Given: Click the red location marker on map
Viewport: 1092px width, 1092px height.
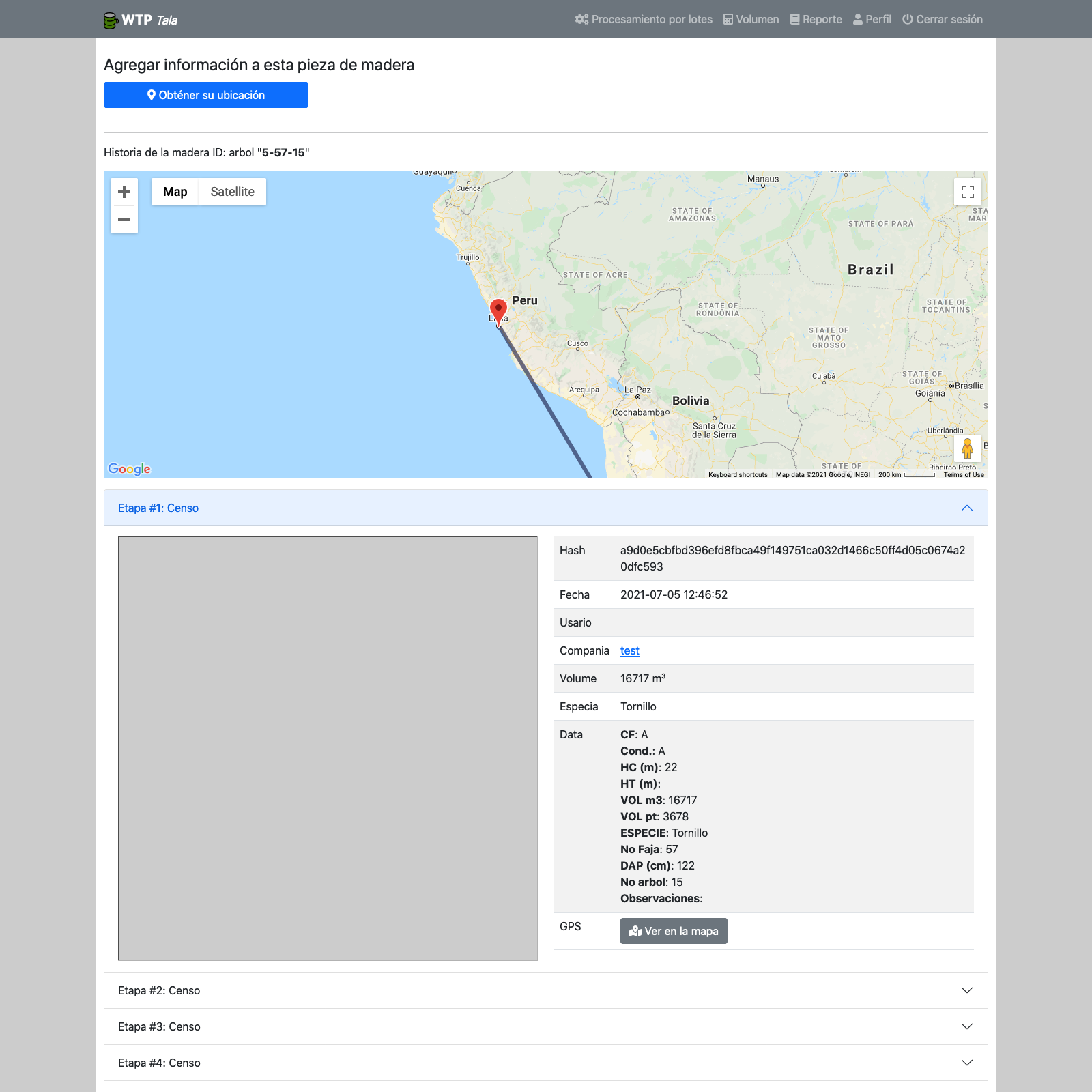Looking at the screenshot, I should click(x=498, y=311).
